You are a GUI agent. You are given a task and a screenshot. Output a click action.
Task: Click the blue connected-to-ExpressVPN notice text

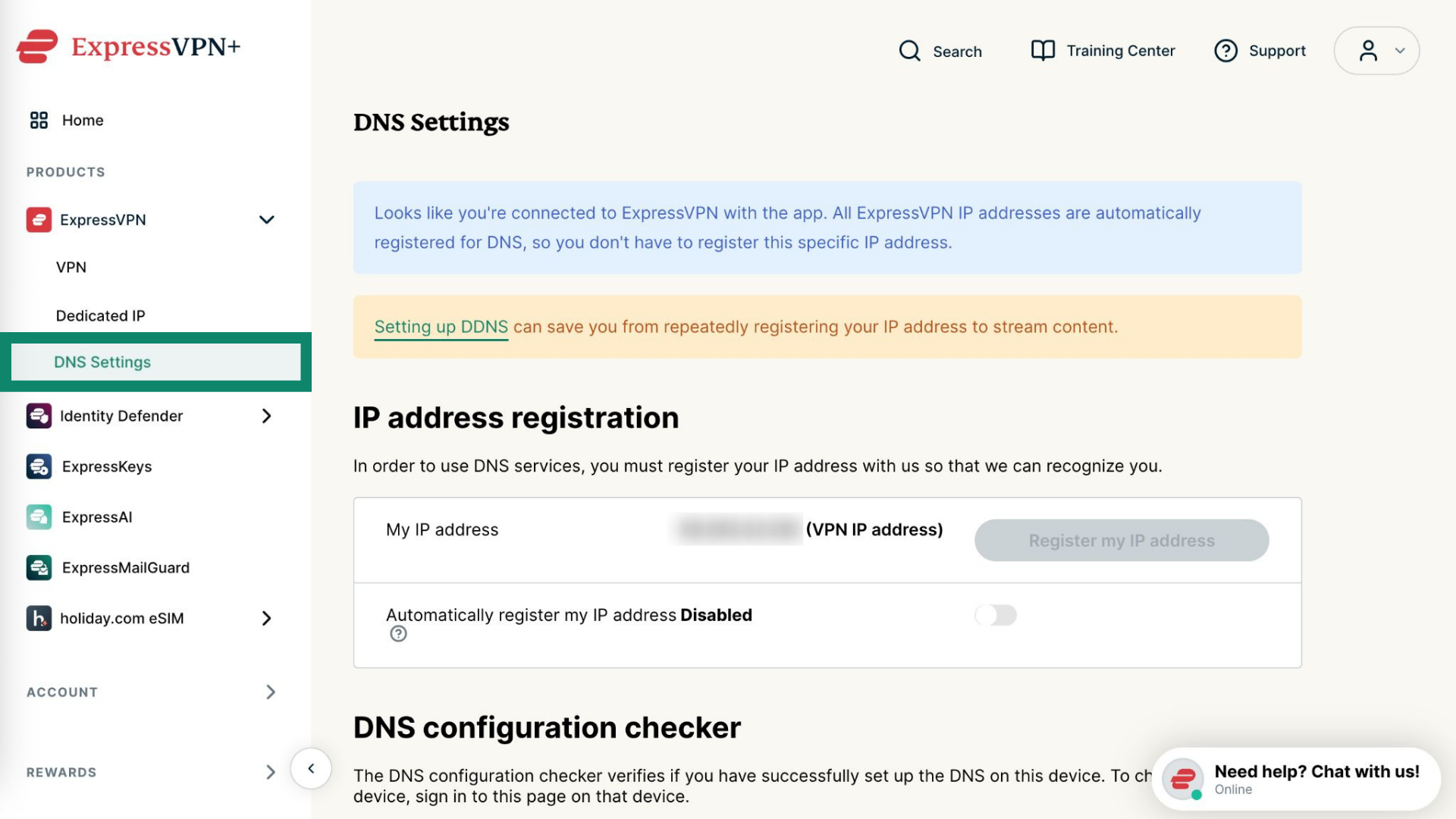pyautogui.click(x=787, y=227)
